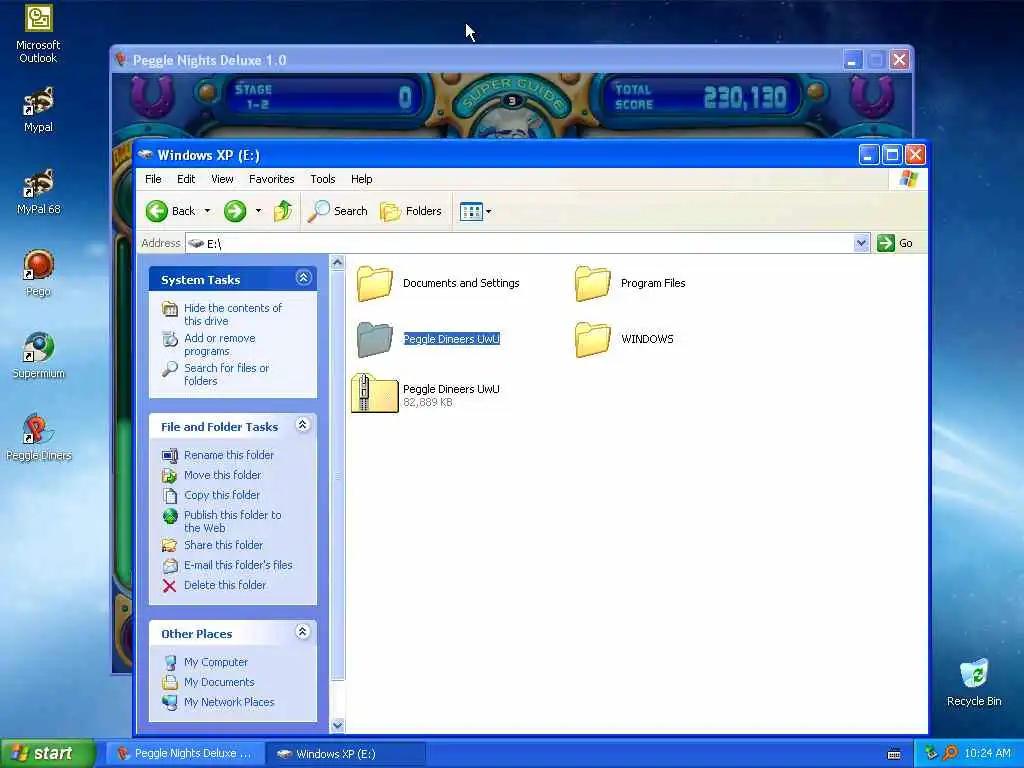This screenshot has height=768, width=1024.
Task: Go Up one folder level
Action: pyautogui.click(x=283, y=211)
